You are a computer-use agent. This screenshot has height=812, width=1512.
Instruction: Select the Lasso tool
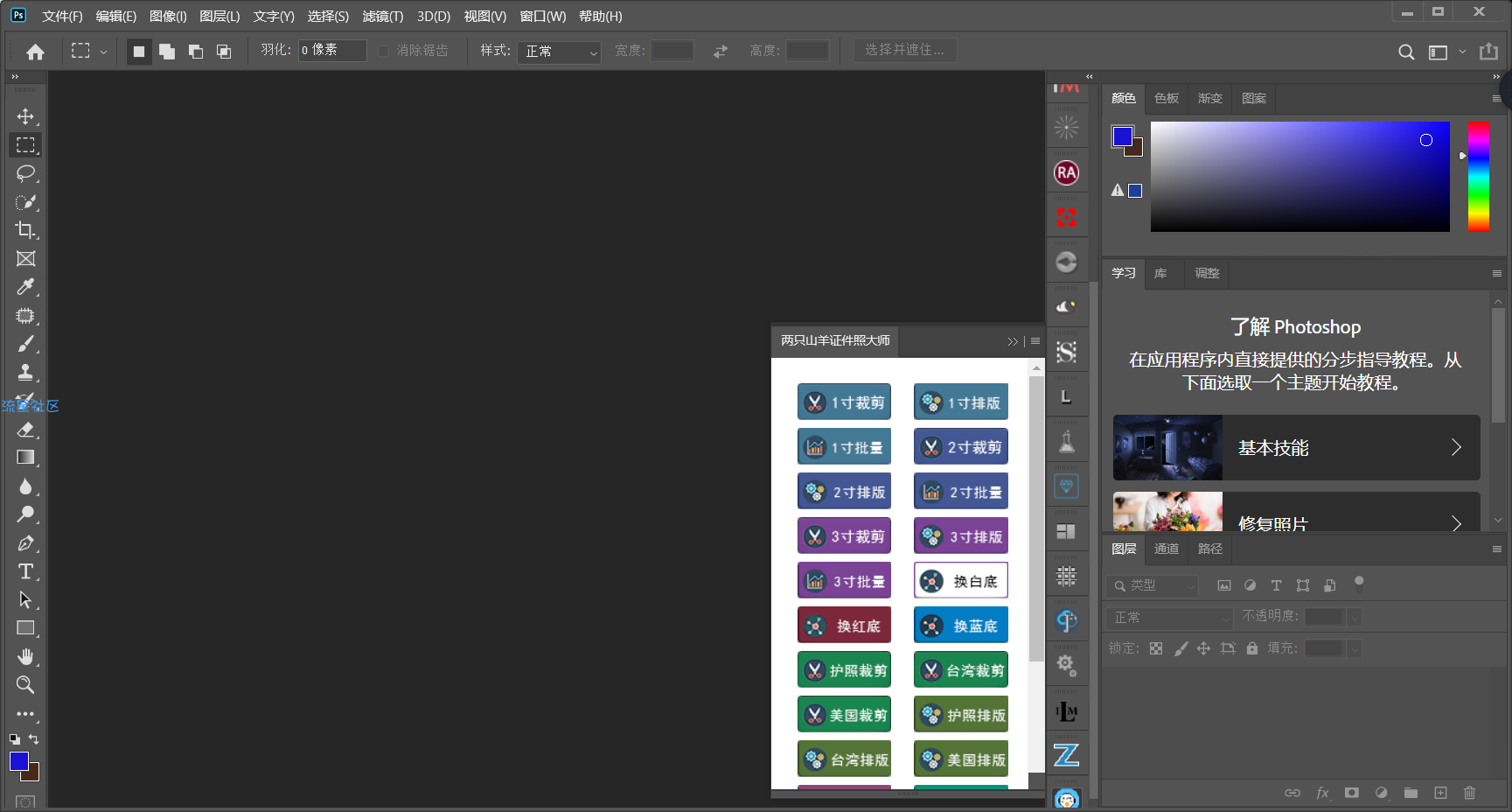click(x=25, y=173)
